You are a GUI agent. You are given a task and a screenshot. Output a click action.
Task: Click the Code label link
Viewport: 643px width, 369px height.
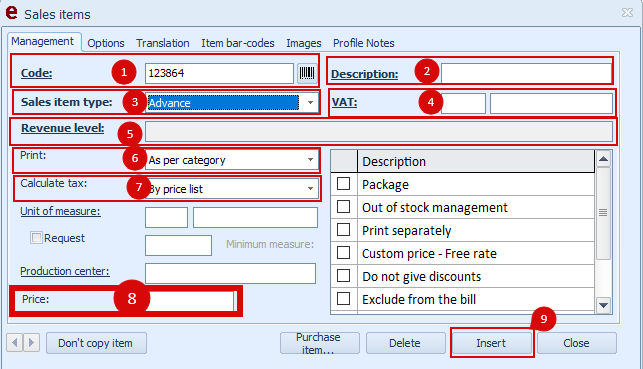[36, 73]
